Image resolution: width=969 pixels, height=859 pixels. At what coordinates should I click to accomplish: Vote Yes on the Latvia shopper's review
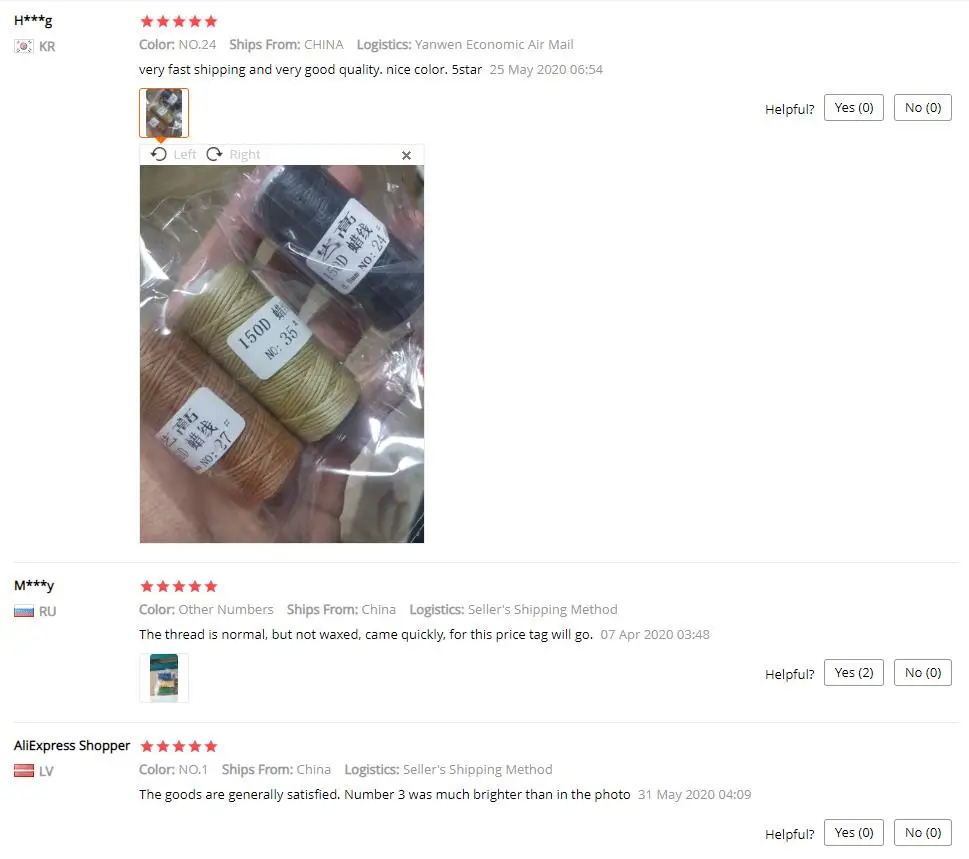click(853, 832)
